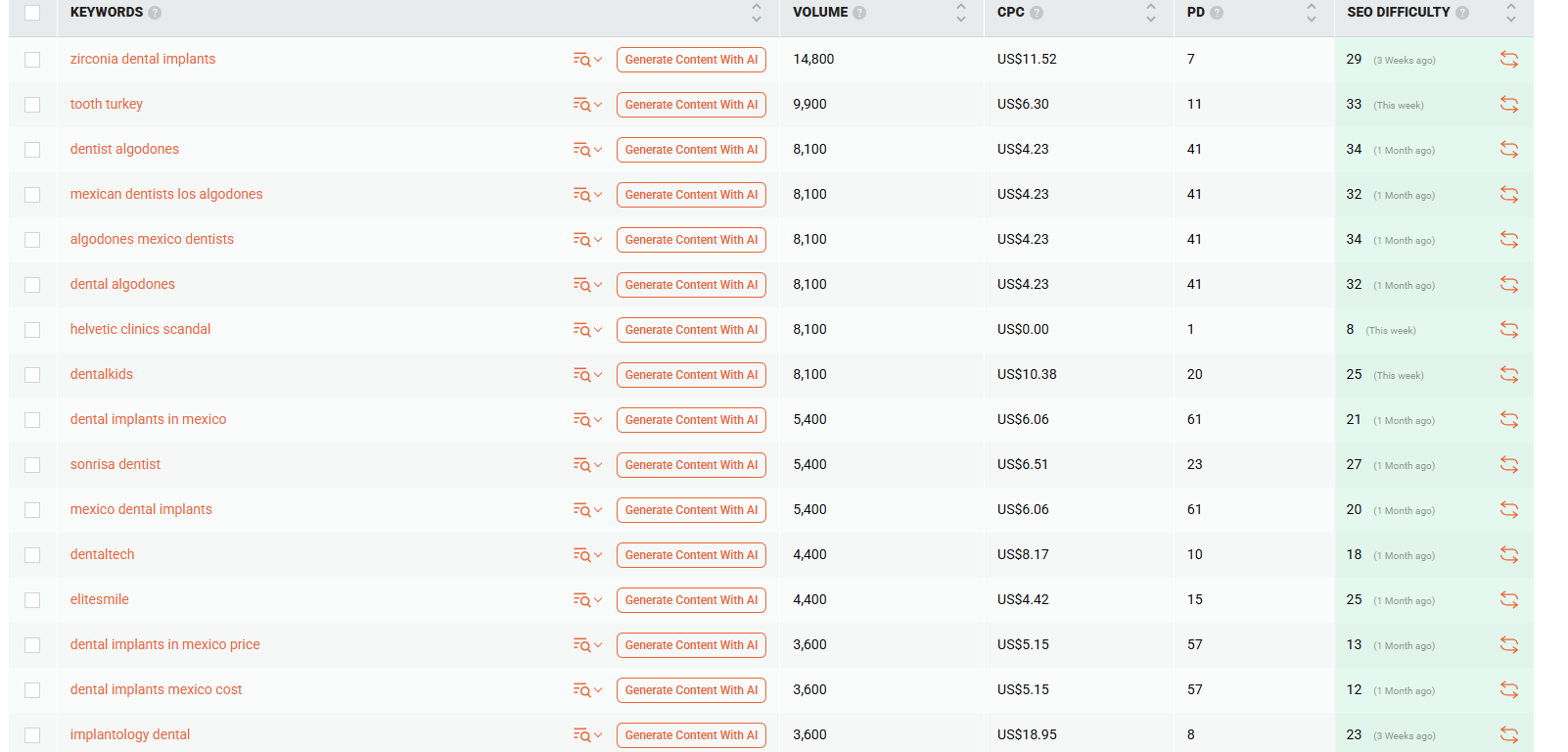Expand search options for dentalkids keyword

click(587, 375)
